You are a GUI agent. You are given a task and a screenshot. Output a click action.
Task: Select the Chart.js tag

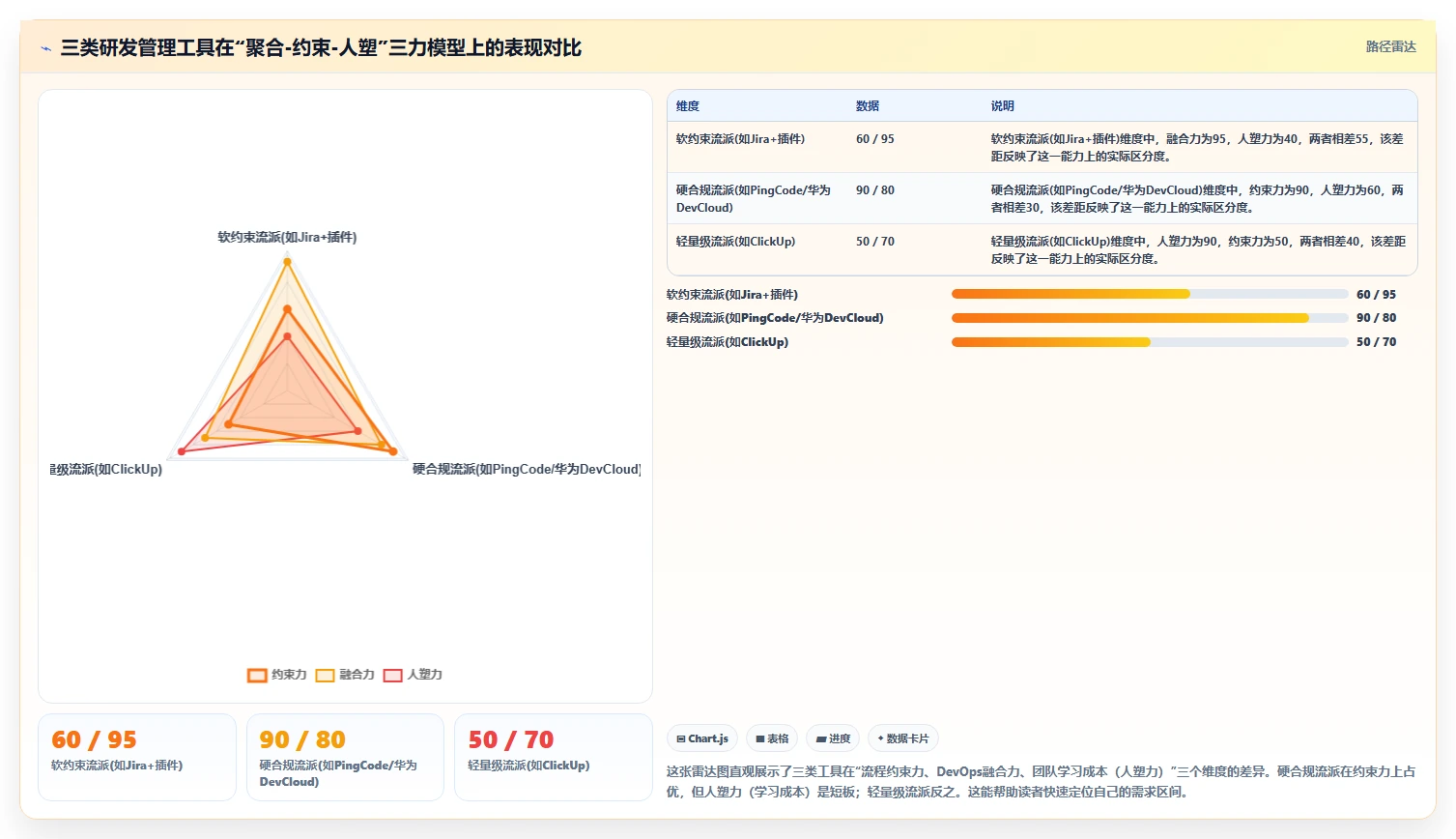pos(702,738)
